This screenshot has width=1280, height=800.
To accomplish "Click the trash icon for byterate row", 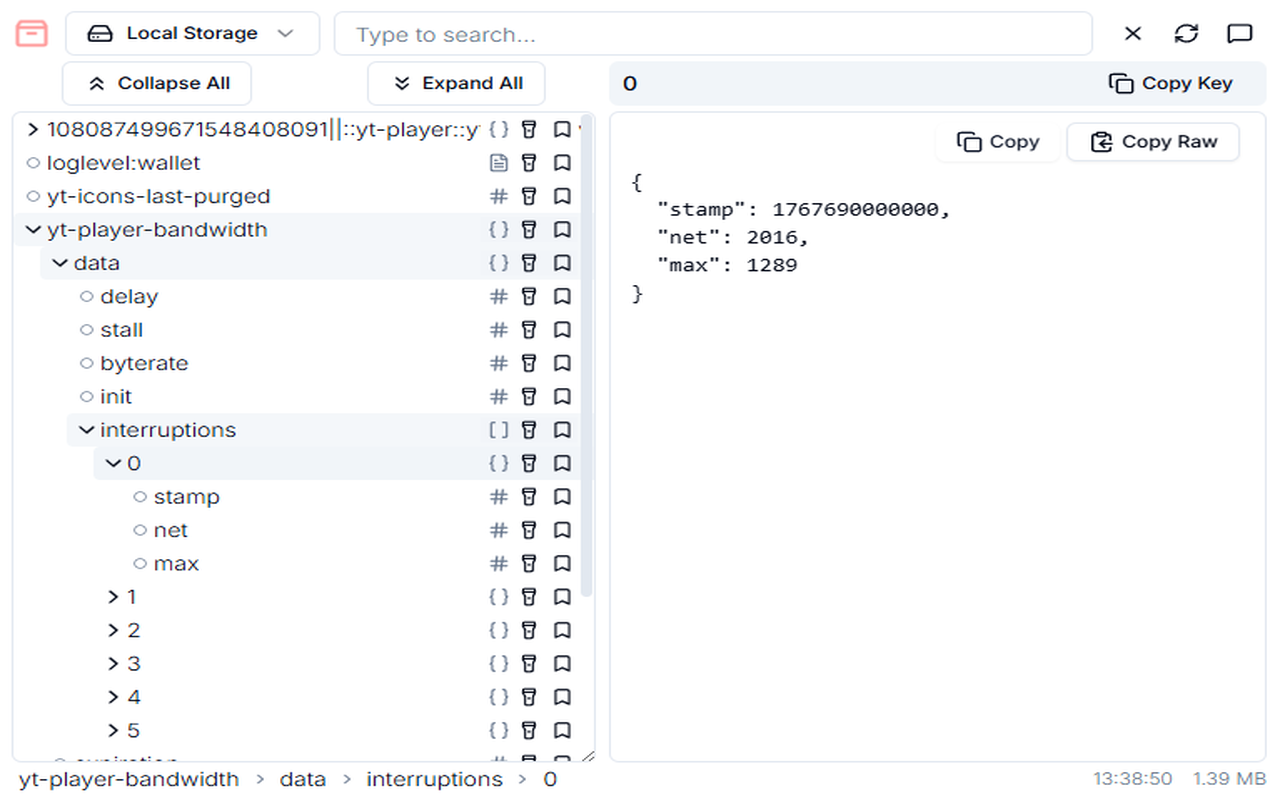I will (530, 363).
